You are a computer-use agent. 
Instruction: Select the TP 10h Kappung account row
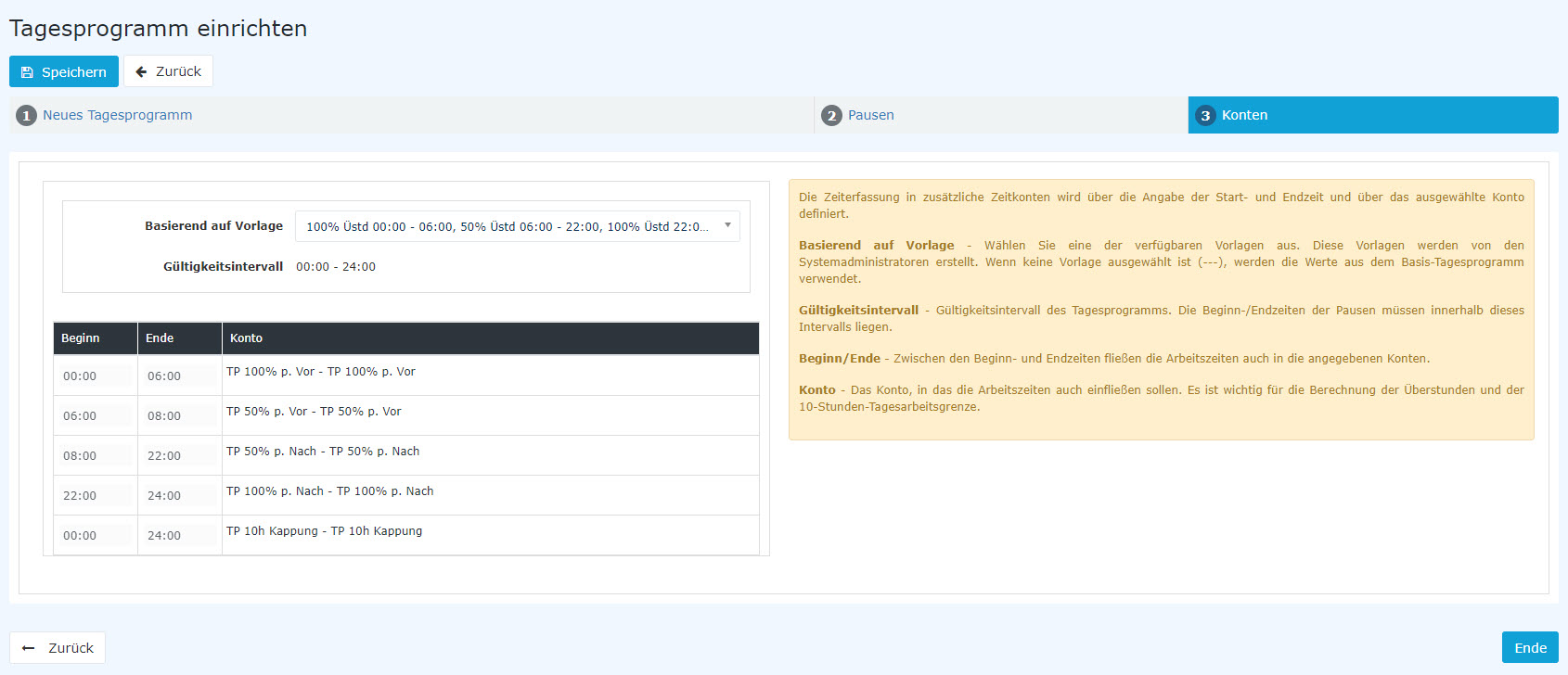[x=324, y=531]
